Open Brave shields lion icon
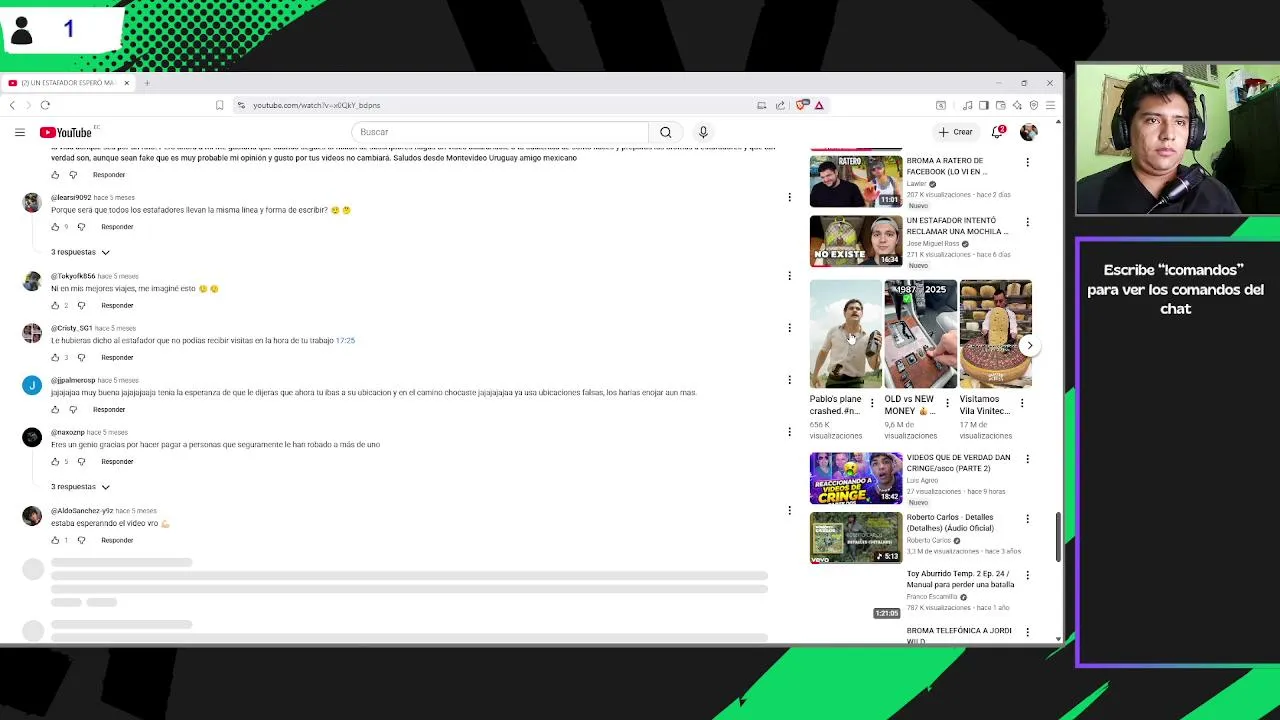The width and height of the screenshot is (1280, 720). [802, 105]
